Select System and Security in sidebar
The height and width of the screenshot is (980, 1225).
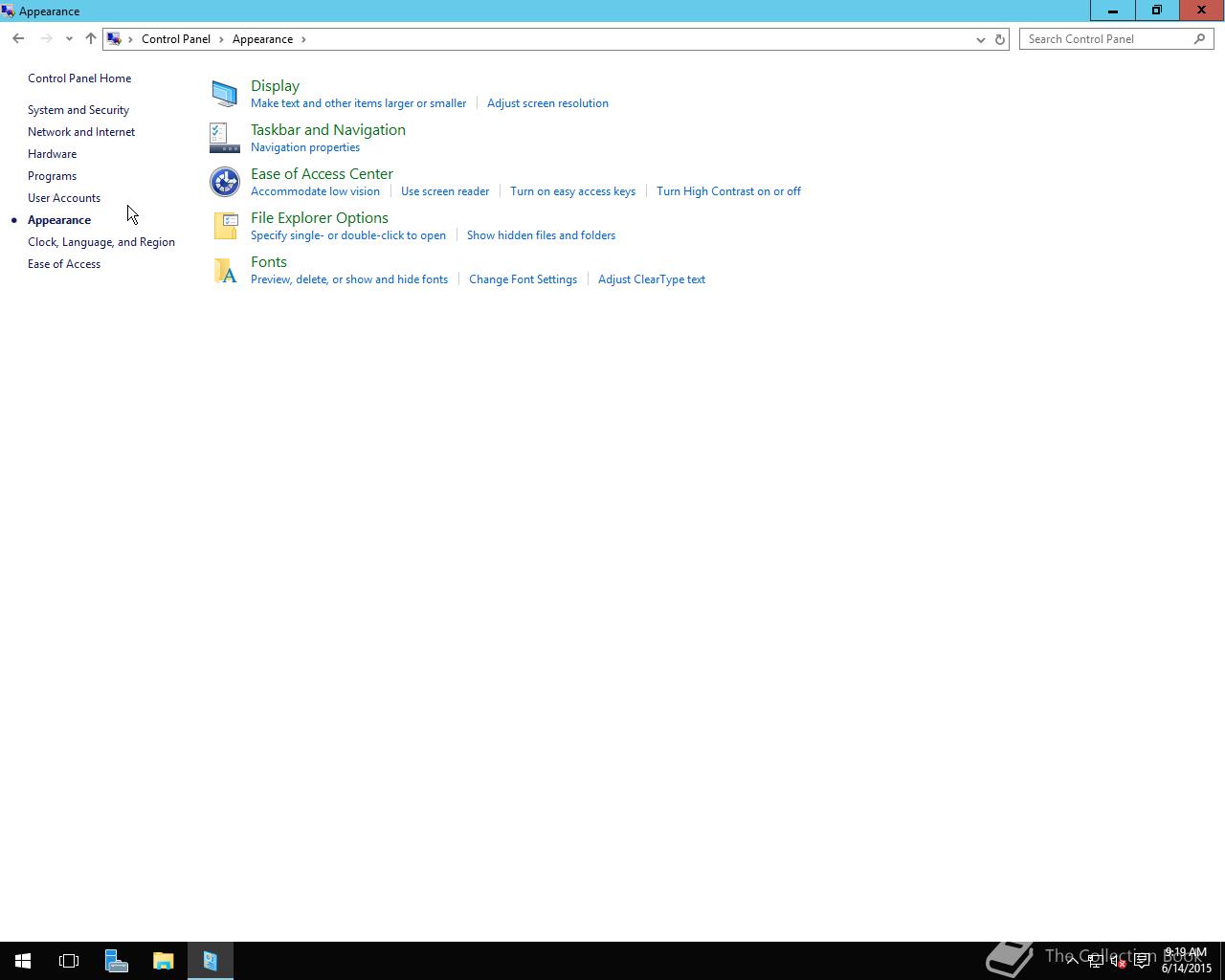tap(78, 110)
